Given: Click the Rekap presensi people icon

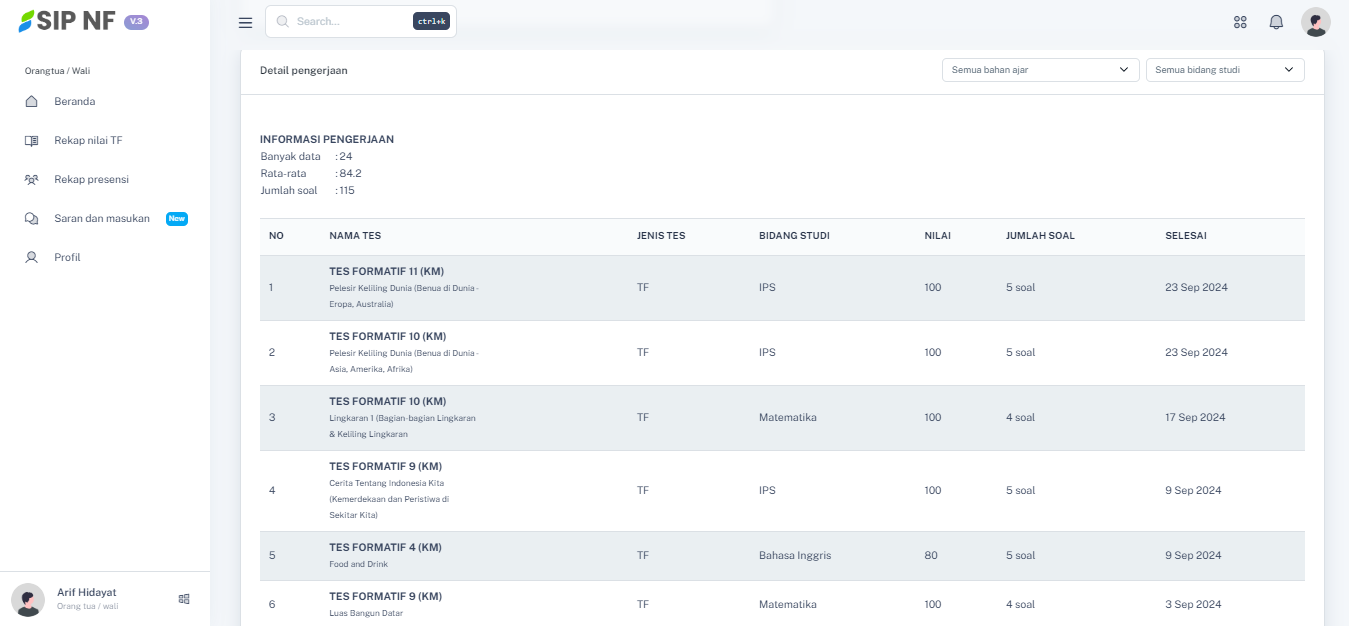Looking at the screenshot, I should point(32,180).
